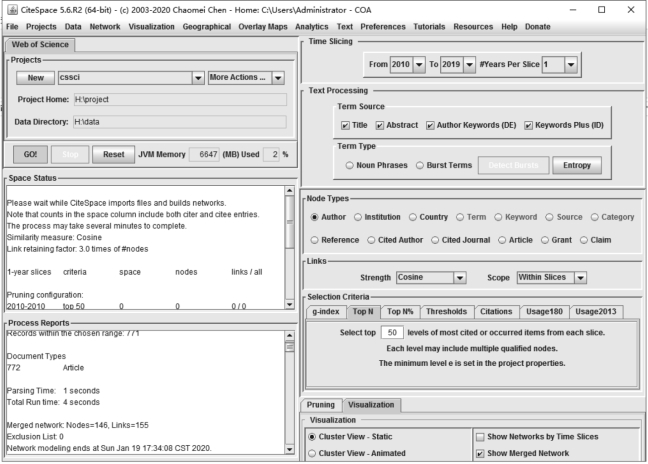648x464 pixels.
Task: Expand the More Actions dropdown
Action: pyautogui.click(x=278, y=77)
